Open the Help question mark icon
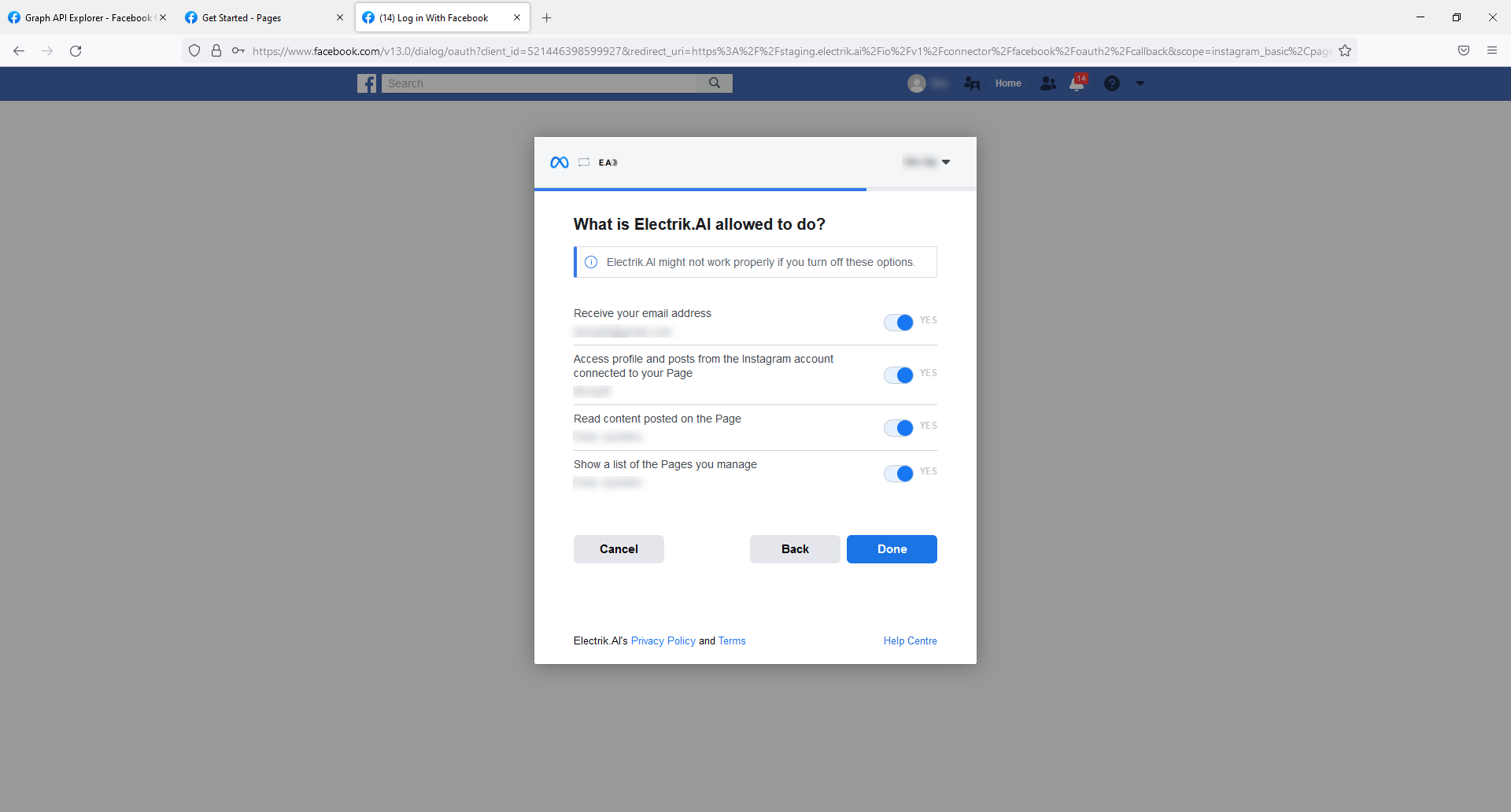The image size is (1511, 812). pos(1112,83)
